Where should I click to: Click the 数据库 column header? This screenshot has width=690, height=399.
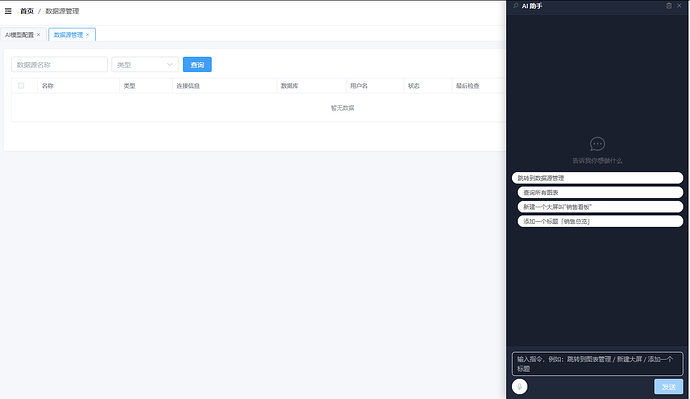[x=290, y=86]
